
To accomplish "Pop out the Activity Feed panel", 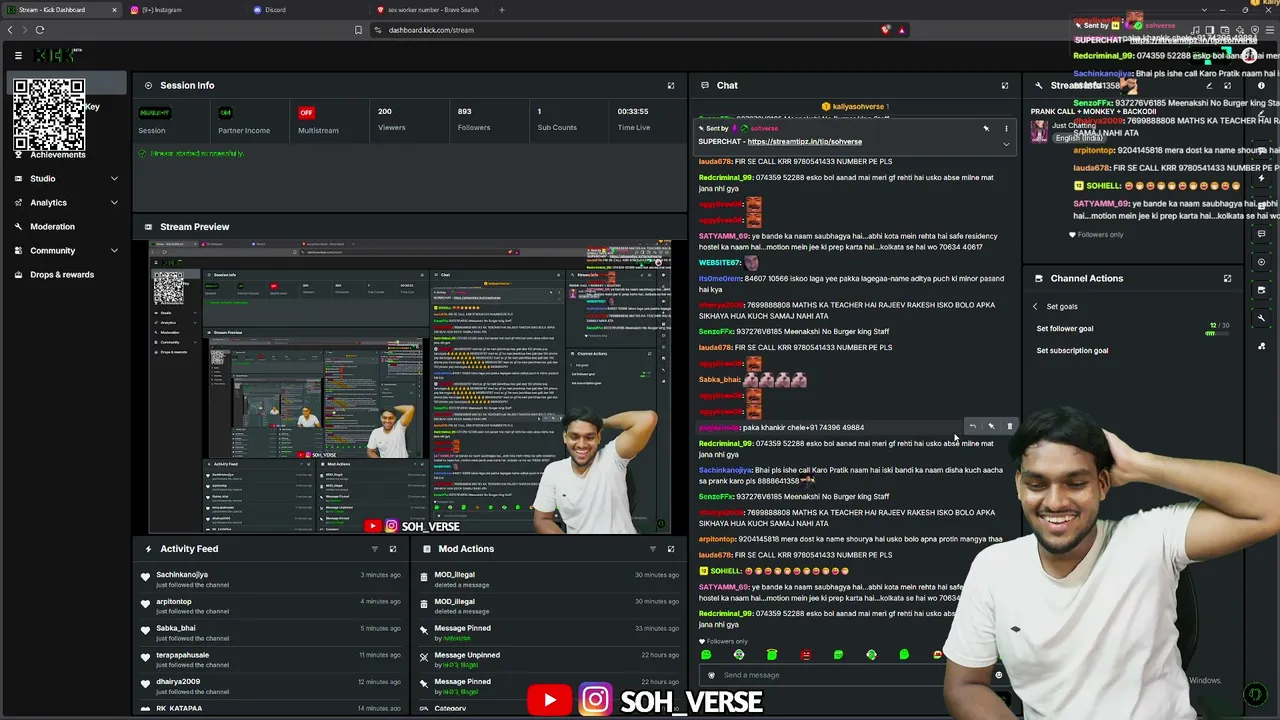I will pyautogui.click(x=393, y=549).
